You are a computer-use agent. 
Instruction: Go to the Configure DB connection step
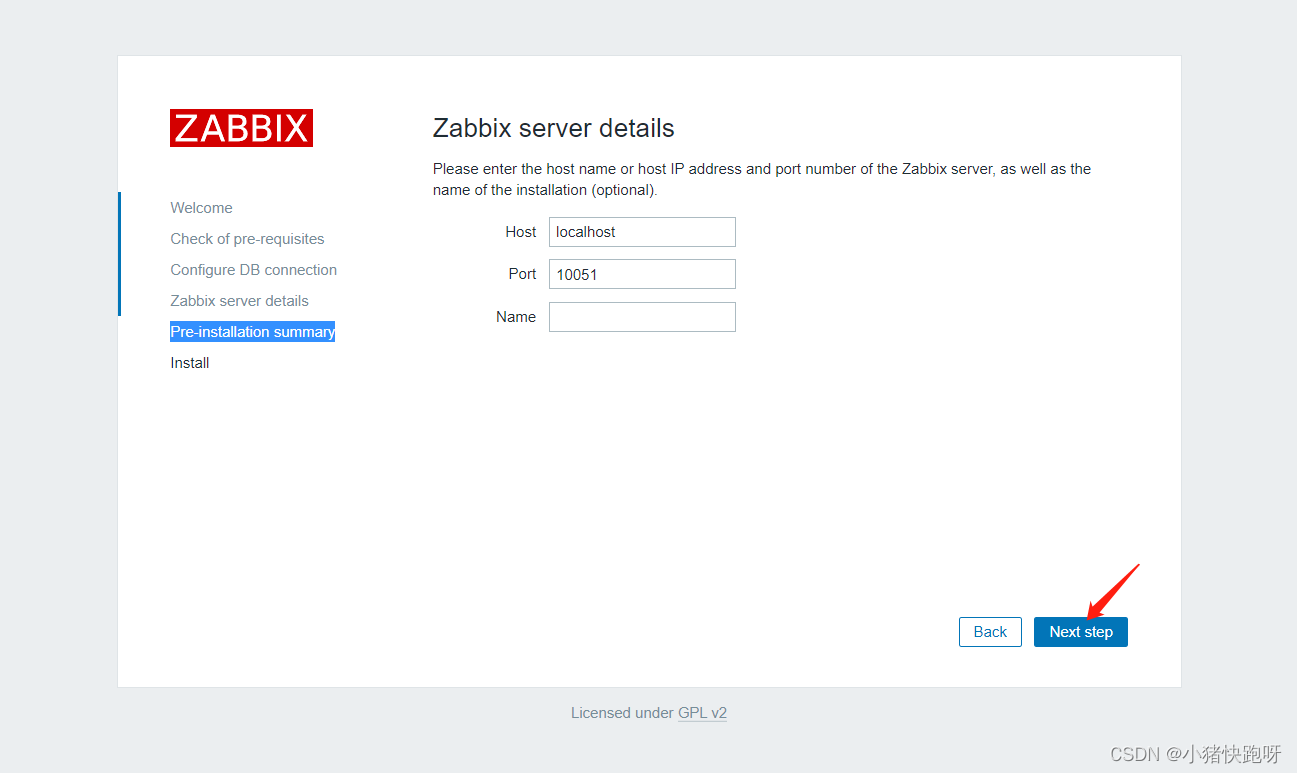coord(253,269)
